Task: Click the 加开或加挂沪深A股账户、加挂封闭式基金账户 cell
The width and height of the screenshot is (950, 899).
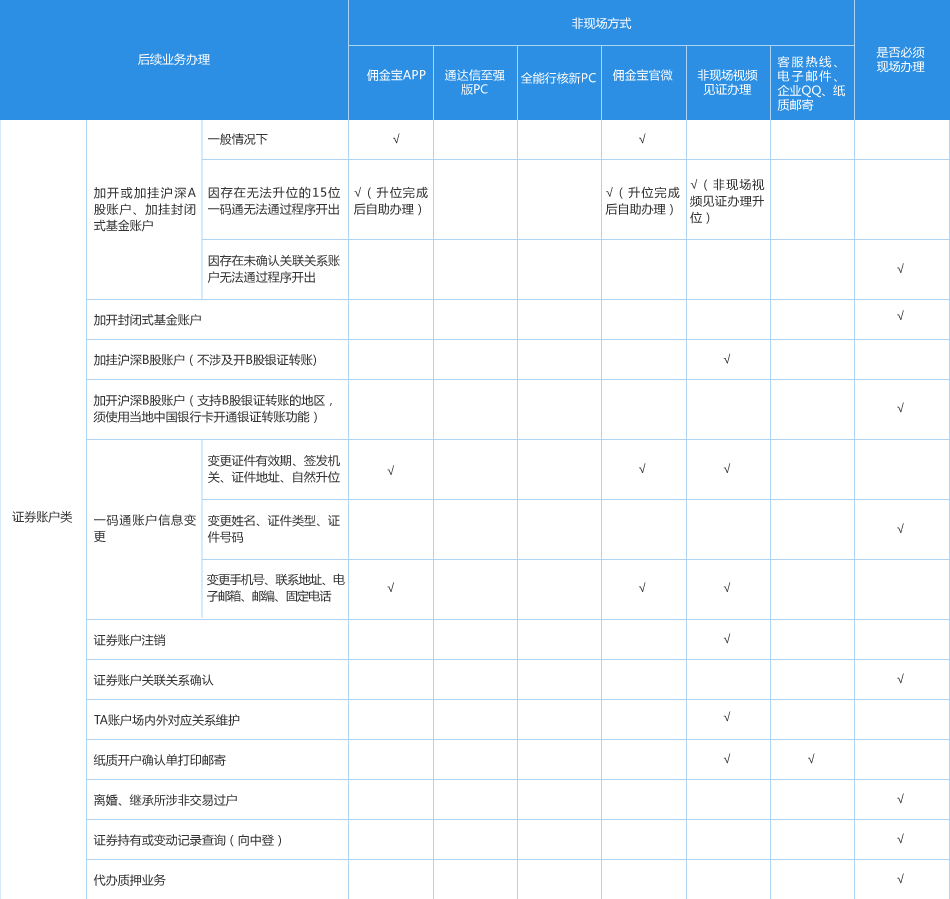Action: (144, 210)
